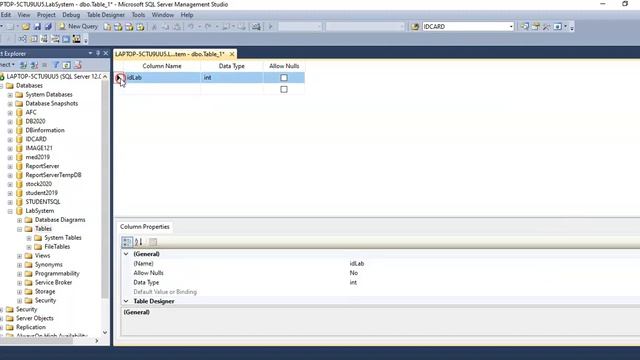640x360 pixels.
Task: Select the ReportServerTempDB database
Action: (x=53, y=175)
